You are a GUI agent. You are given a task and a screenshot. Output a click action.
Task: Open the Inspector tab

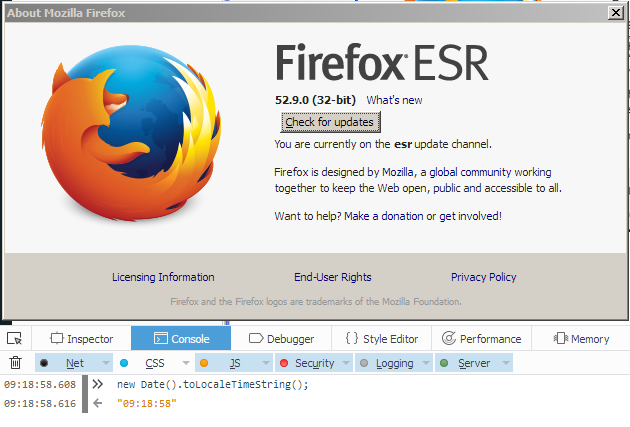click(x=82, y=339)
